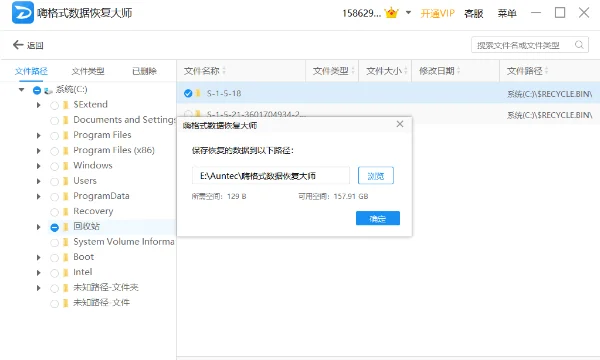
Task: Select System Volume Information folder
Action: (124, 241)
